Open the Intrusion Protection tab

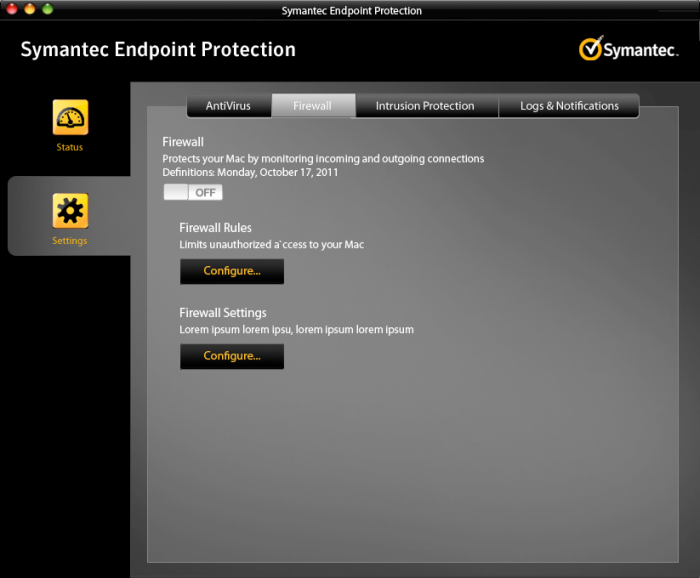pos(426,106)
